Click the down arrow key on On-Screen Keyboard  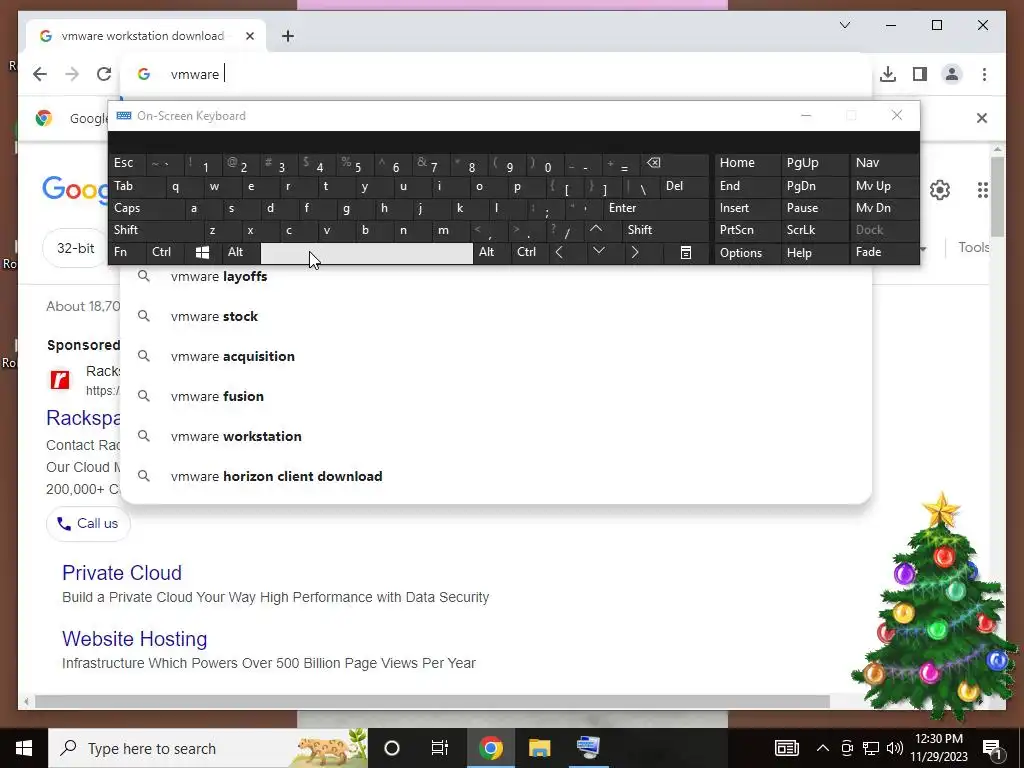click(598, 252)
